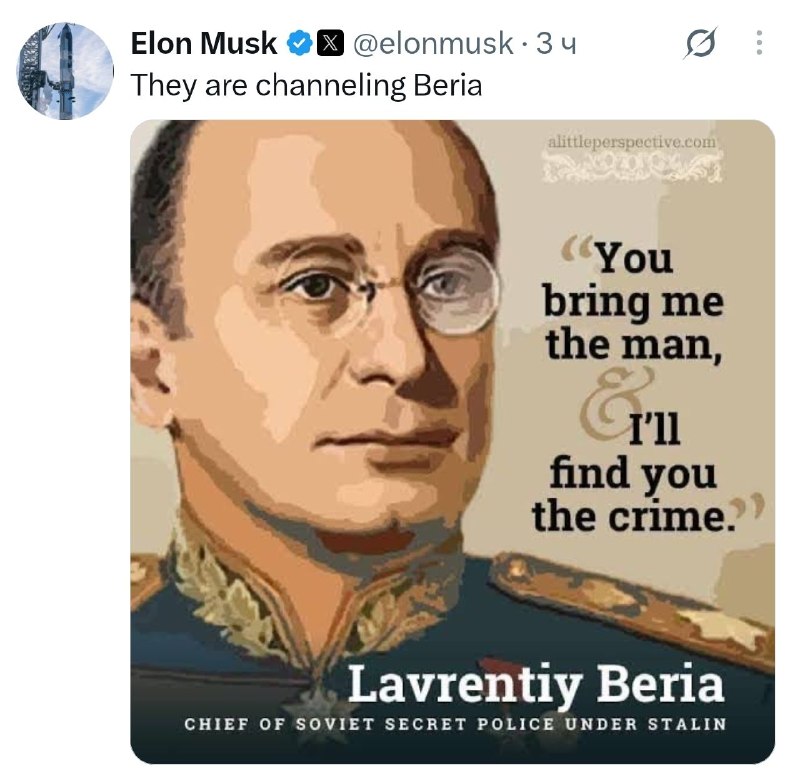Click the subtitle Chief of Soviet Secret Police
This screenshot has height=781, width=800.
(x=455, y=724)
